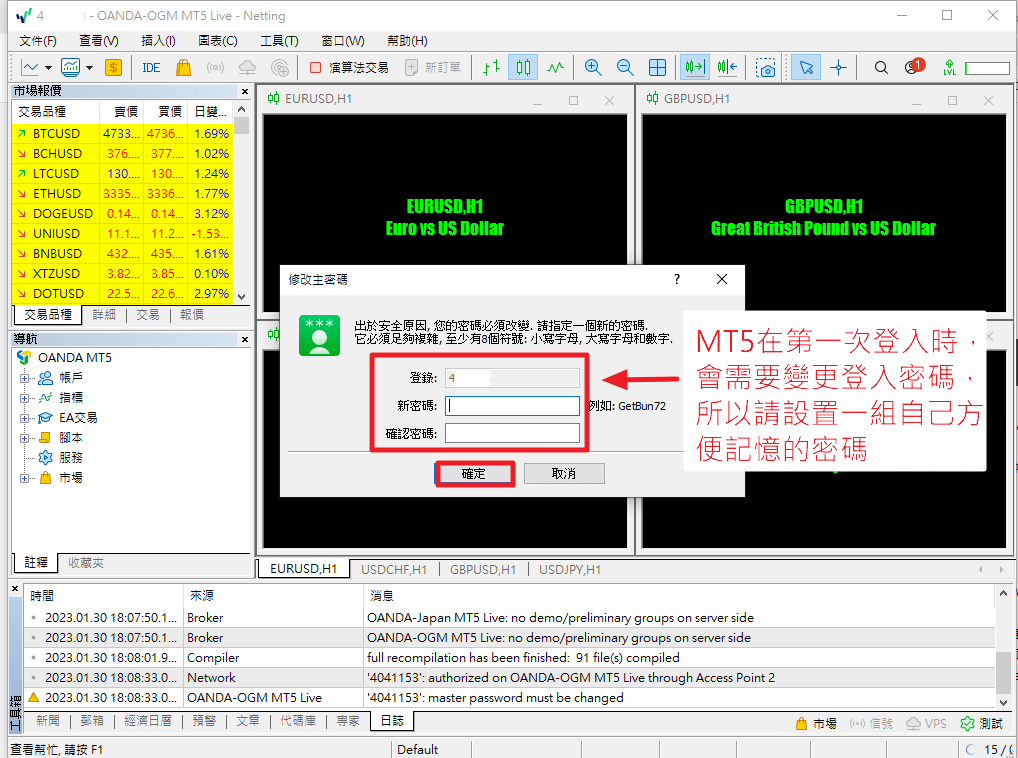
Task: Open the cloud VPS toolbar icon
Action: click(x=247, y=67)
